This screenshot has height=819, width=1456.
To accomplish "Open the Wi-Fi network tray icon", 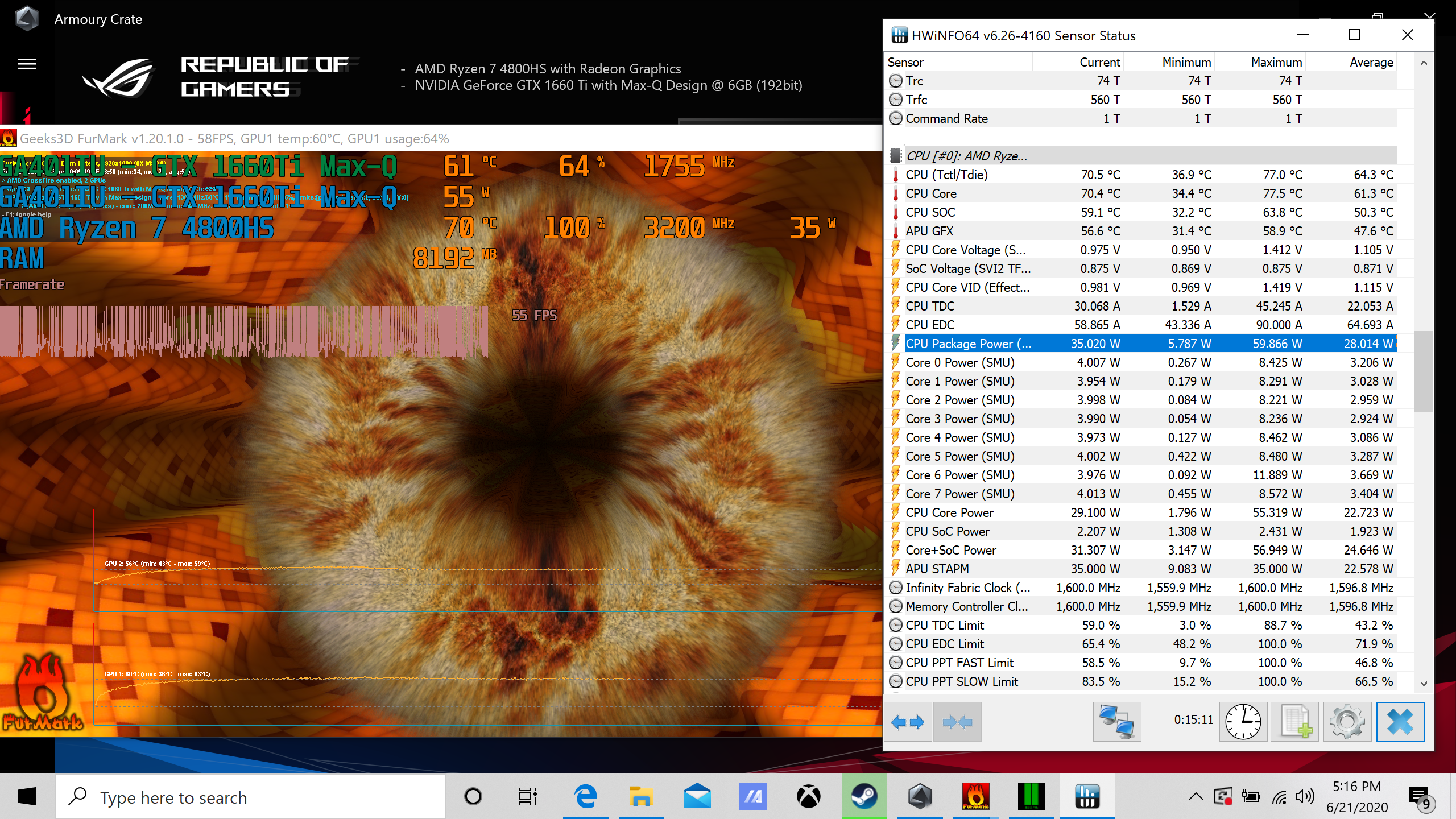I will [1279, 797].
